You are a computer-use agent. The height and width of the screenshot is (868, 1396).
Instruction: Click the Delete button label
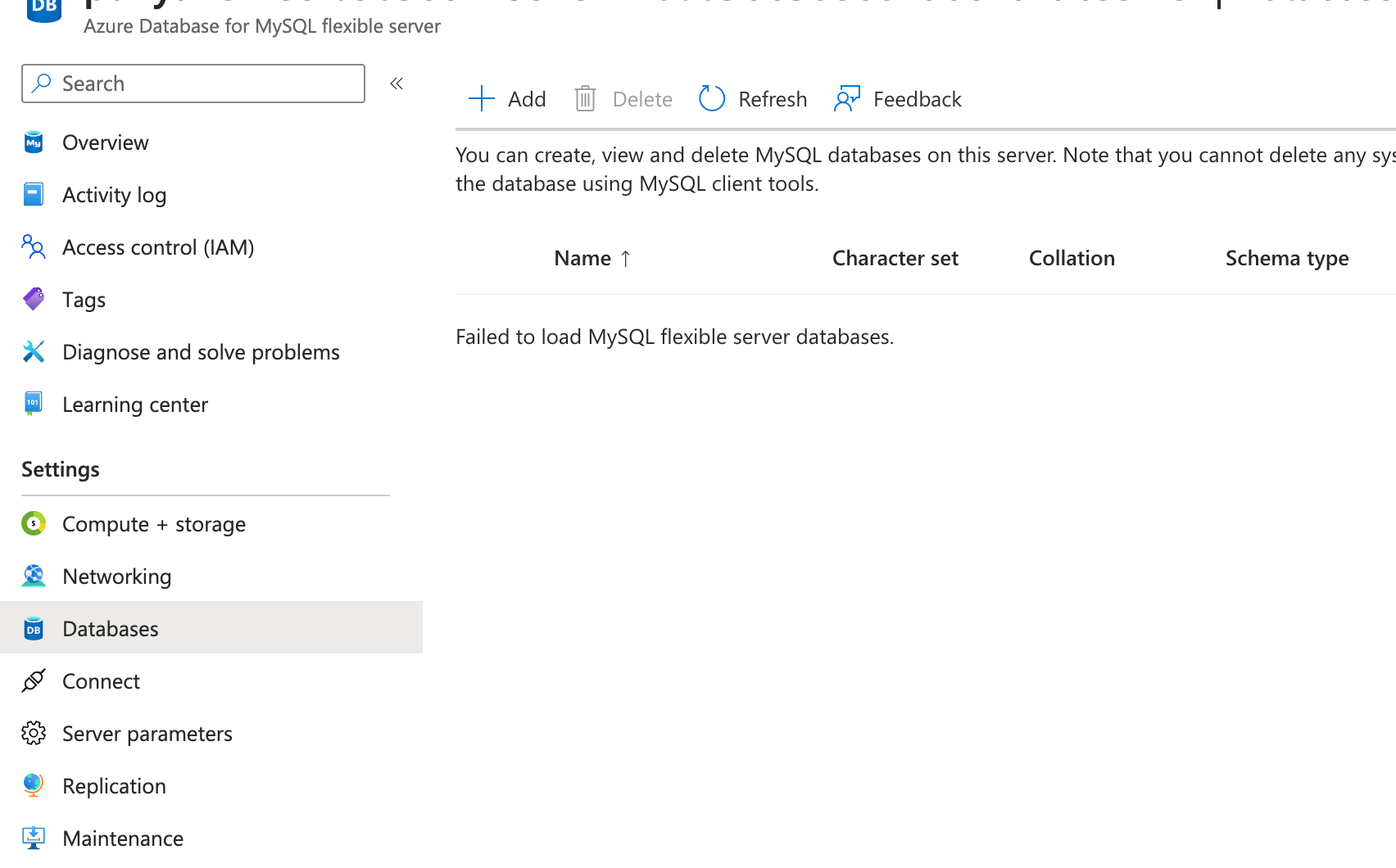click(642, 99)
